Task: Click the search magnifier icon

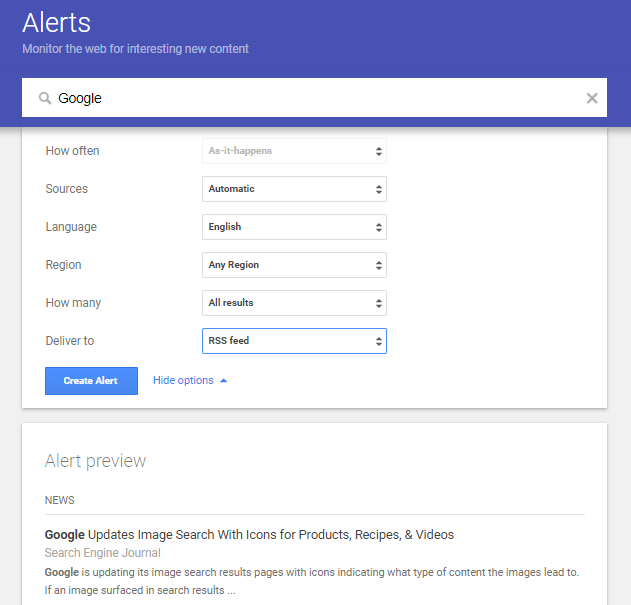Action: 44,98
